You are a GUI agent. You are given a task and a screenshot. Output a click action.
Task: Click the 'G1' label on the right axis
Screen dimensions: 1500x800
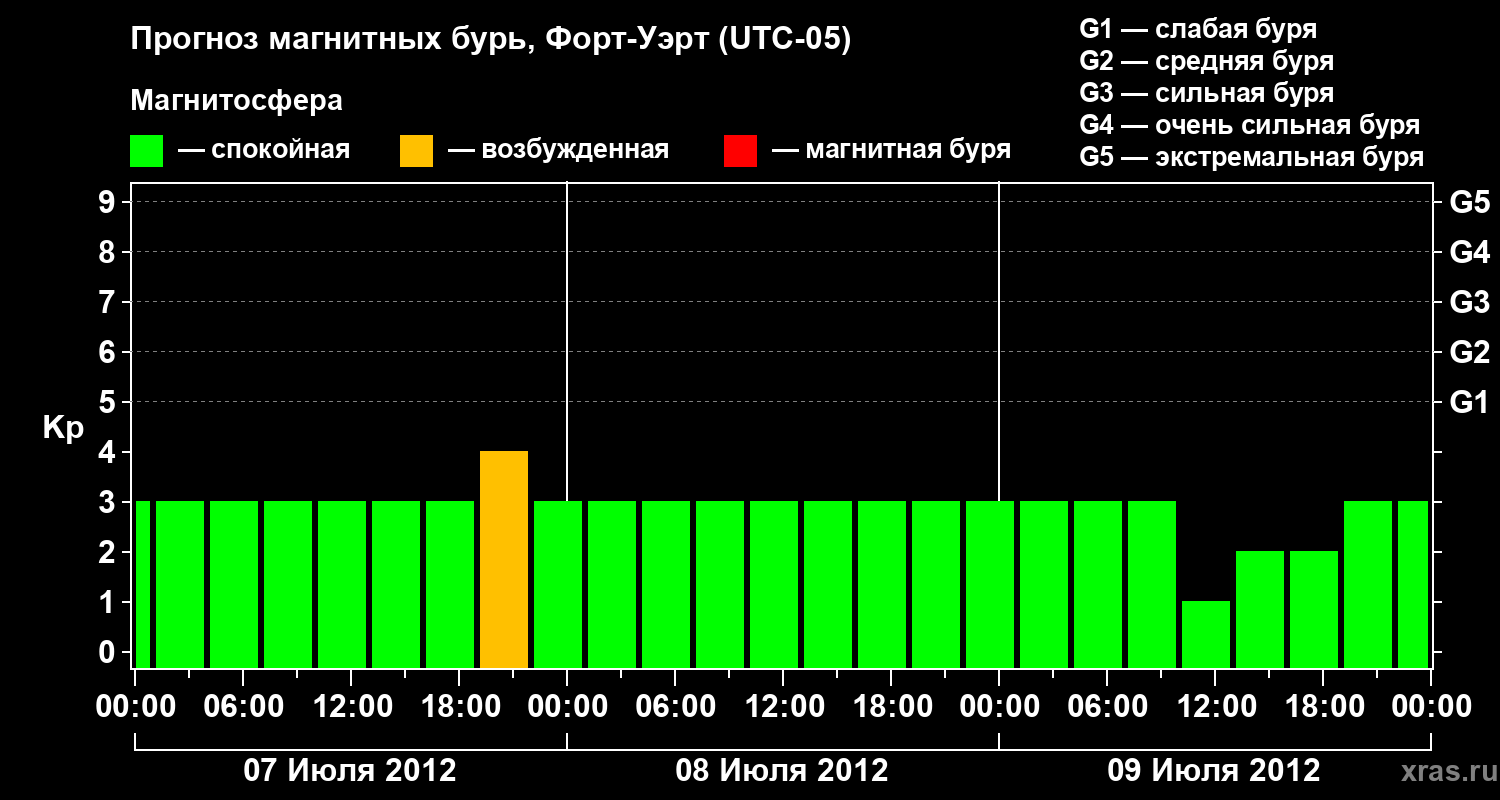coord(1470,403)
